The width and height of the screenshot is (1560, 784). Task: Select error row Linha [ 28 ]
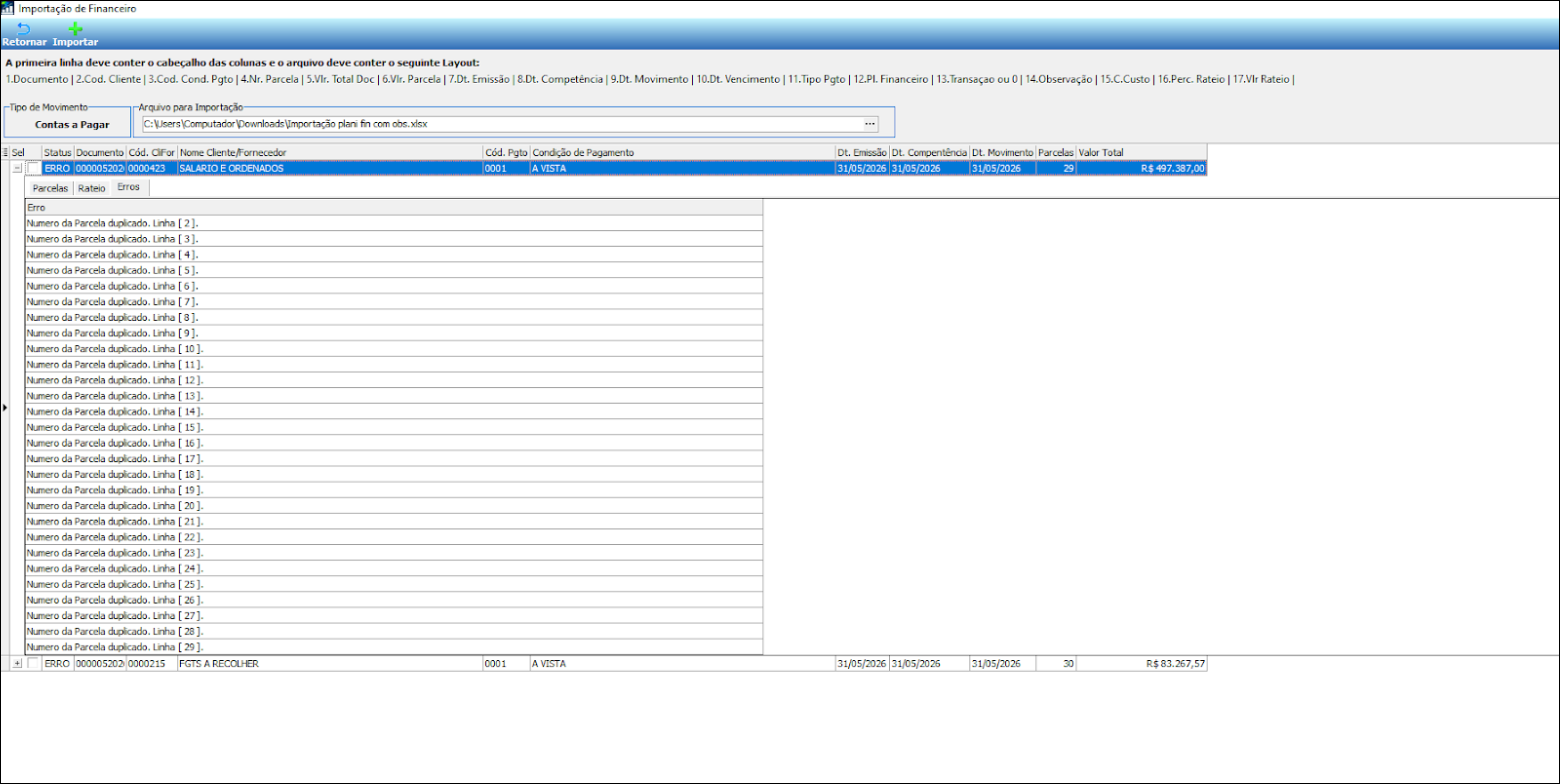click(394, 631)
